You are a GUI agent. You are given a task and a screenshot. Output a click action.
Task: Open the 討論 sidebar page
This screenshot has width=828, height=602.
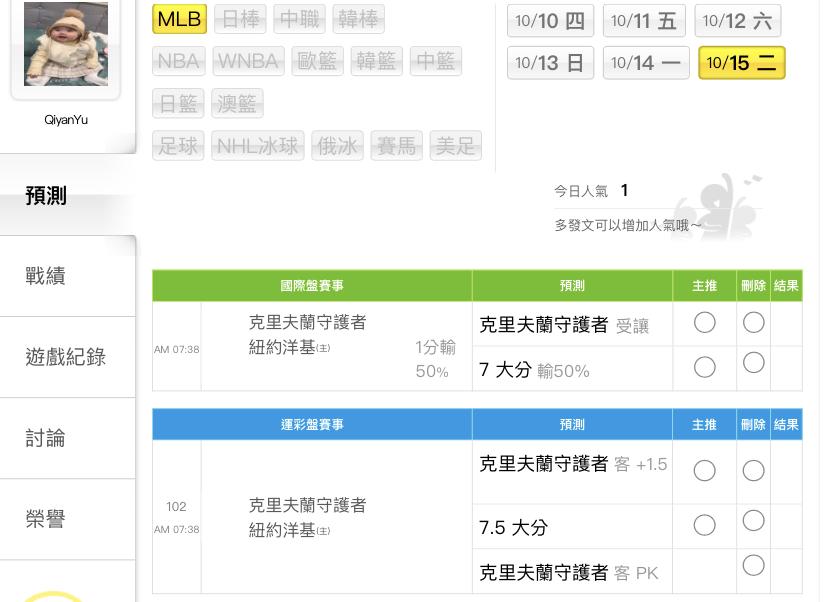(x=46, y=438)
